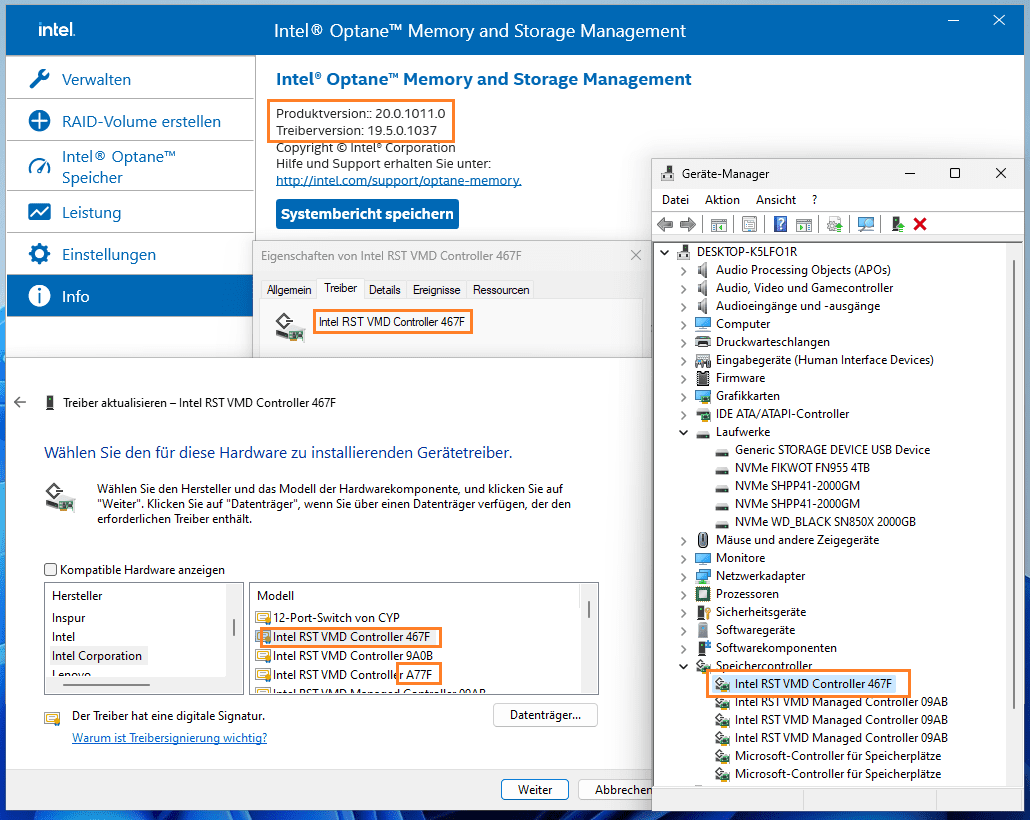The width and height of the screenshot is (1030, 820).
Task: Expand the Monitore node
Action: click(x=684, y=558)
